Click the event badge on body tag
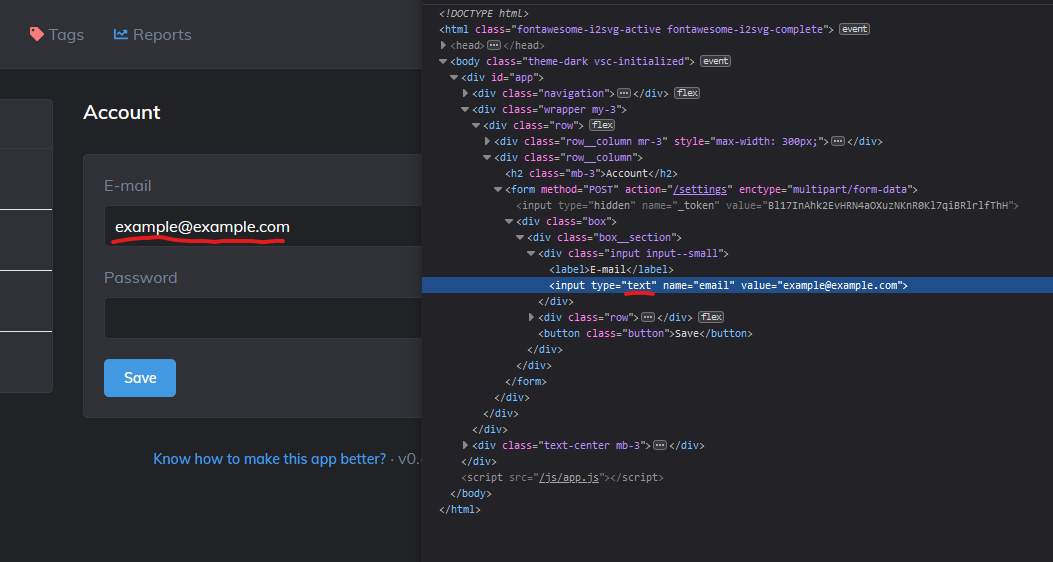 [x=715, y=61]
